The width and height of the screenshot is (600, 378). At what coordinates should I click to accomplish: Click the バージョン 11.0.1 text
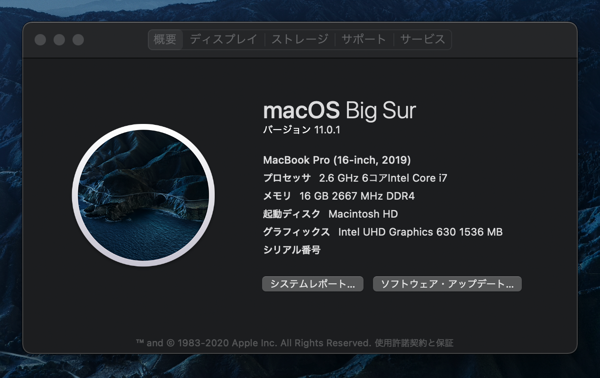302,130
